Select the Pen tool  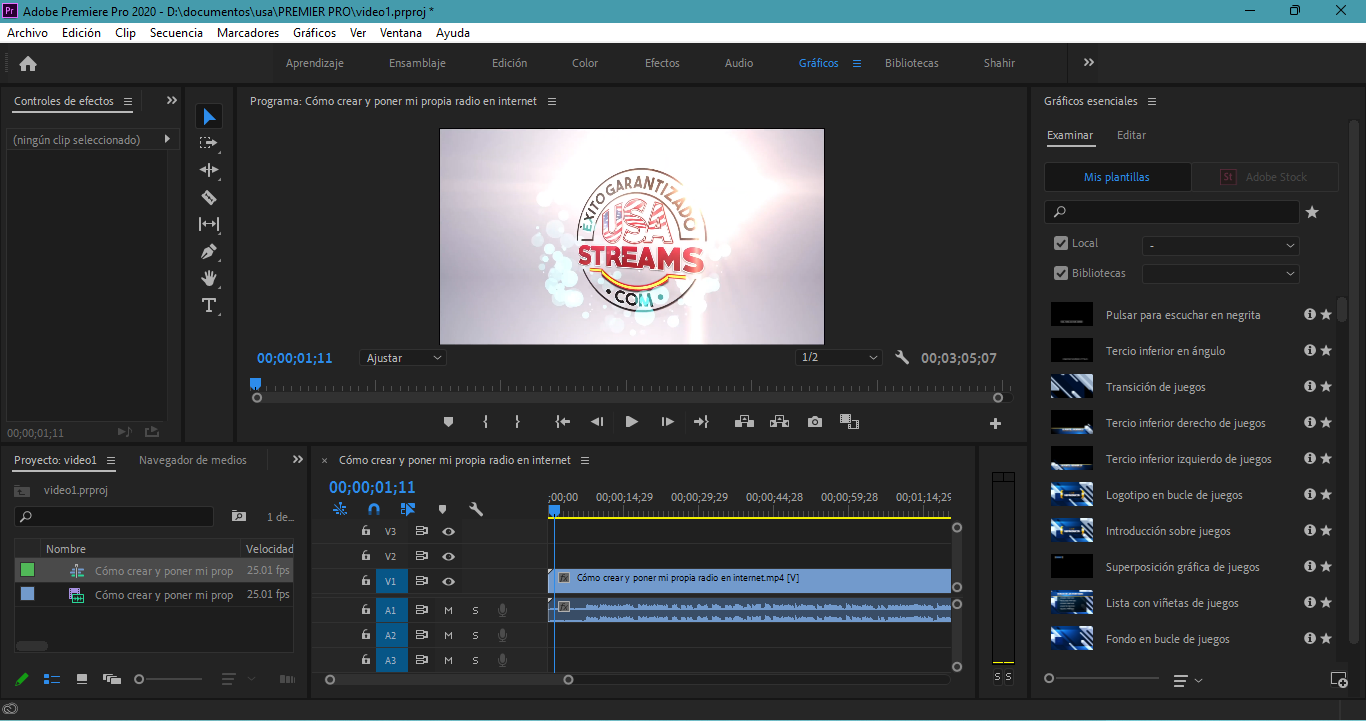click(208, 251)
